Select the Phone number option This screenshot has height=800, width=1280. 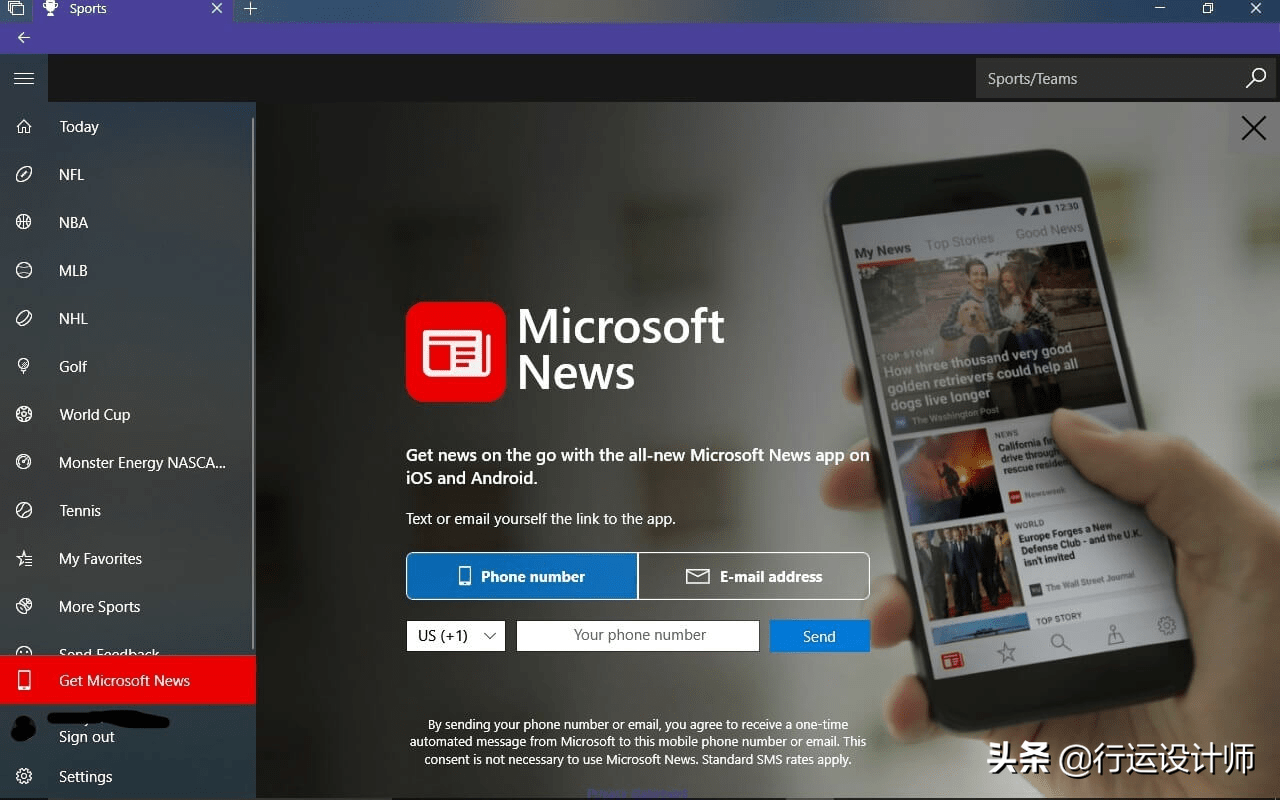pos(521,576)
